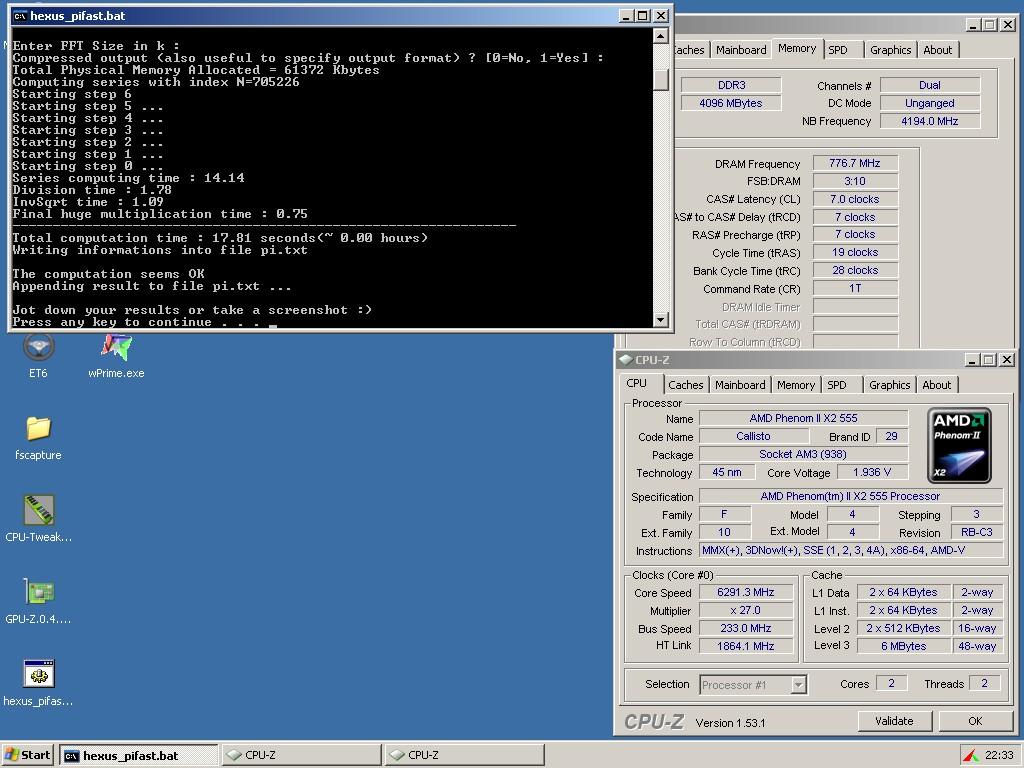Click the Level 3 cache value 6 MBytes
Viewport: 1024px width, 768px height.
coord(904,646)
